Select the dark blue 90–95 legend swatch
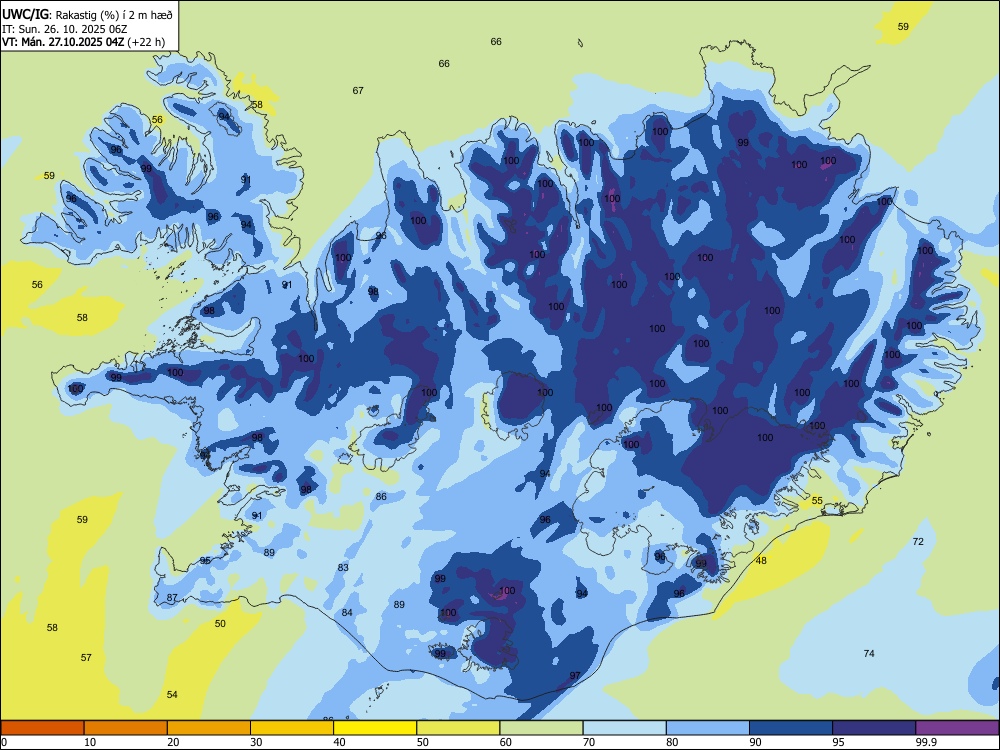Image resolution: width=1000 pixels, height=750 pixels. coord(791,728)
